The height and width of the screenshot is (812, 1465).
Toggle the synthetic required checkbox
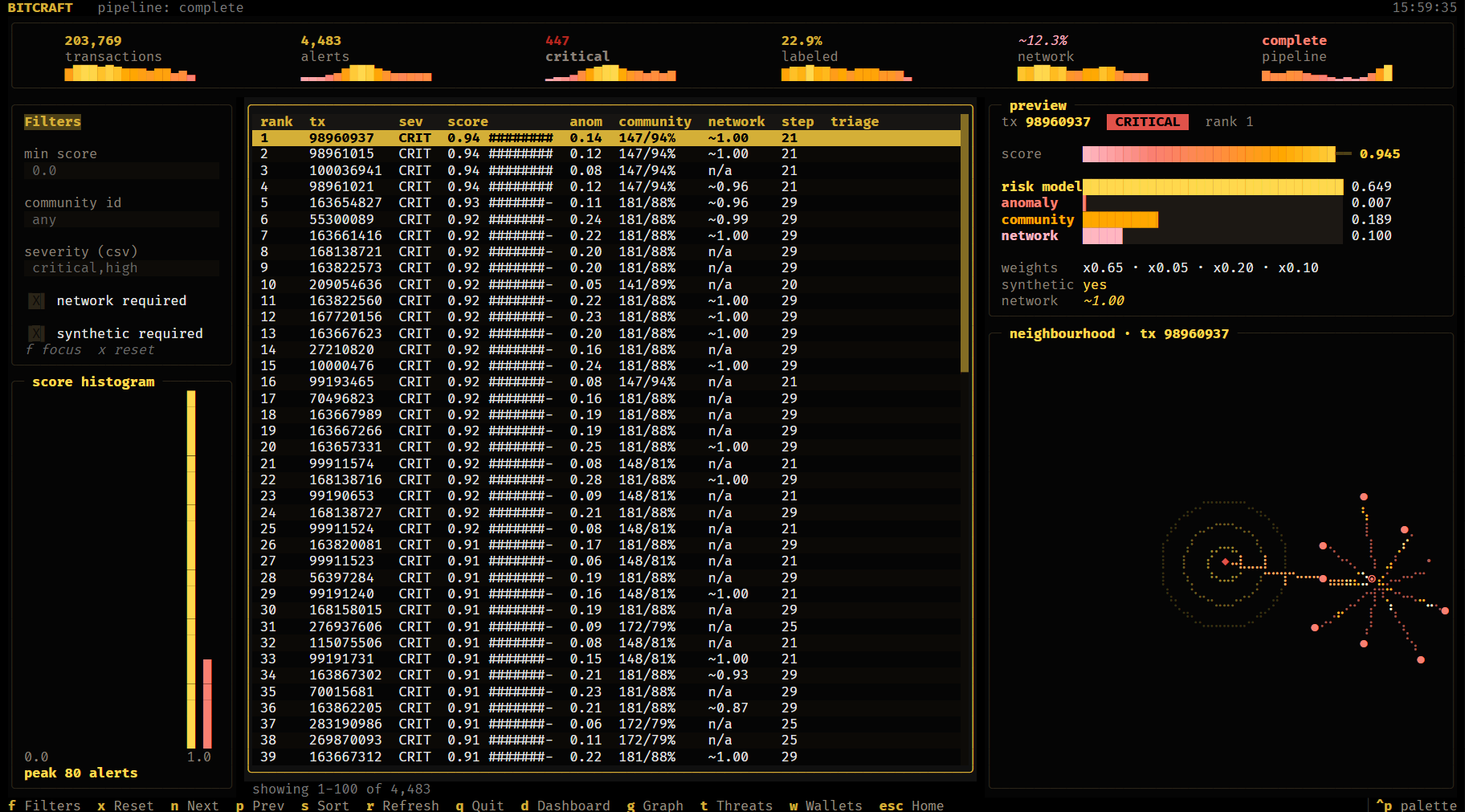(x=36, y=333)
